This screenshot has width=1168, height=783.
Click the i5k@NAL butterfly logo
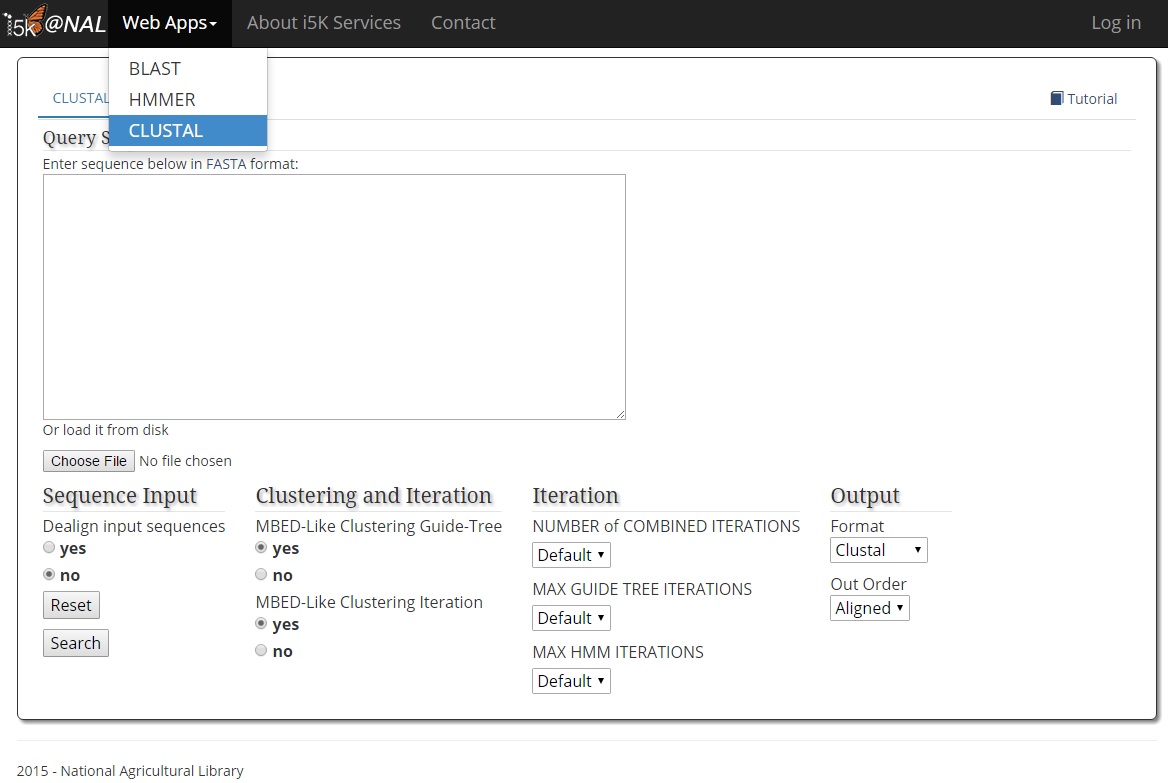point(55,23)
